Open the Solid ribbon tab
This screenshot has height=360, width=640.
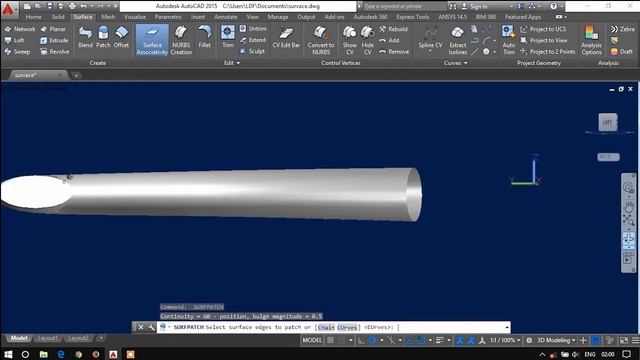coord(58,17)
